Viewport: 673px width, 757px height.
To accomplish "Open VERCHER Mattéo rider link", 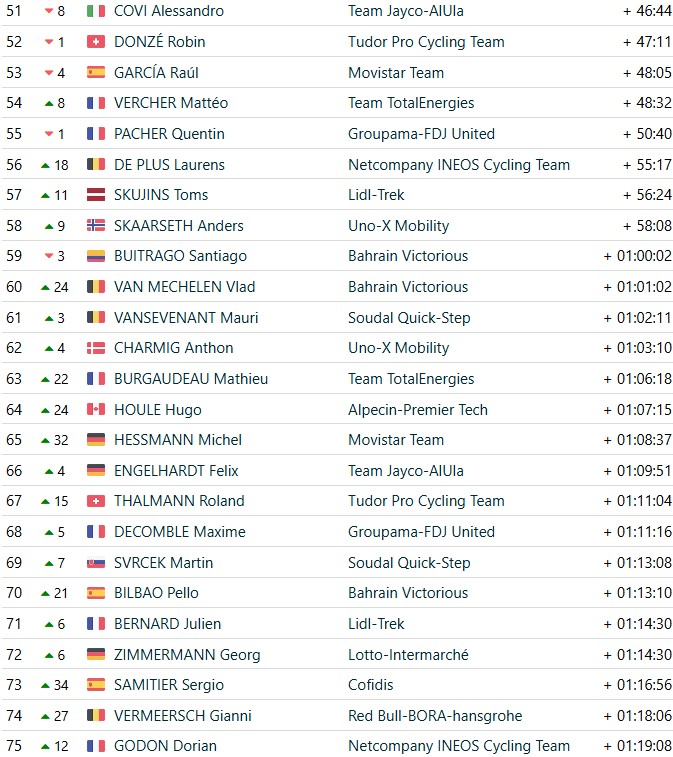I will pyautogui.click(x=171, y=103).
